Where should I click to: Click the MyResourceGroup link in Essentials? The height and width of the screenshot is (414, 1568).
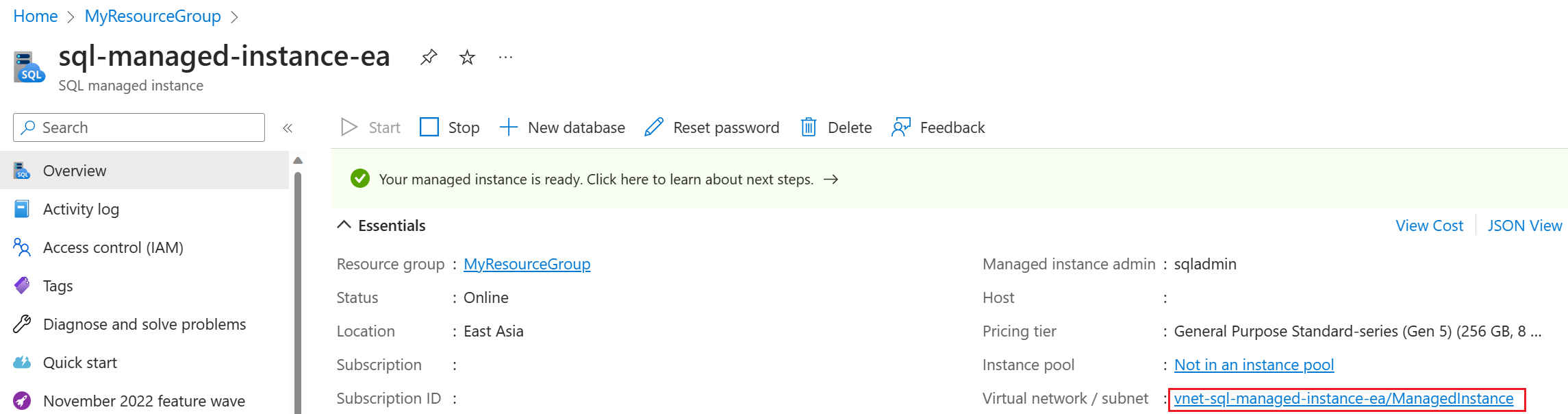[527, 264]
